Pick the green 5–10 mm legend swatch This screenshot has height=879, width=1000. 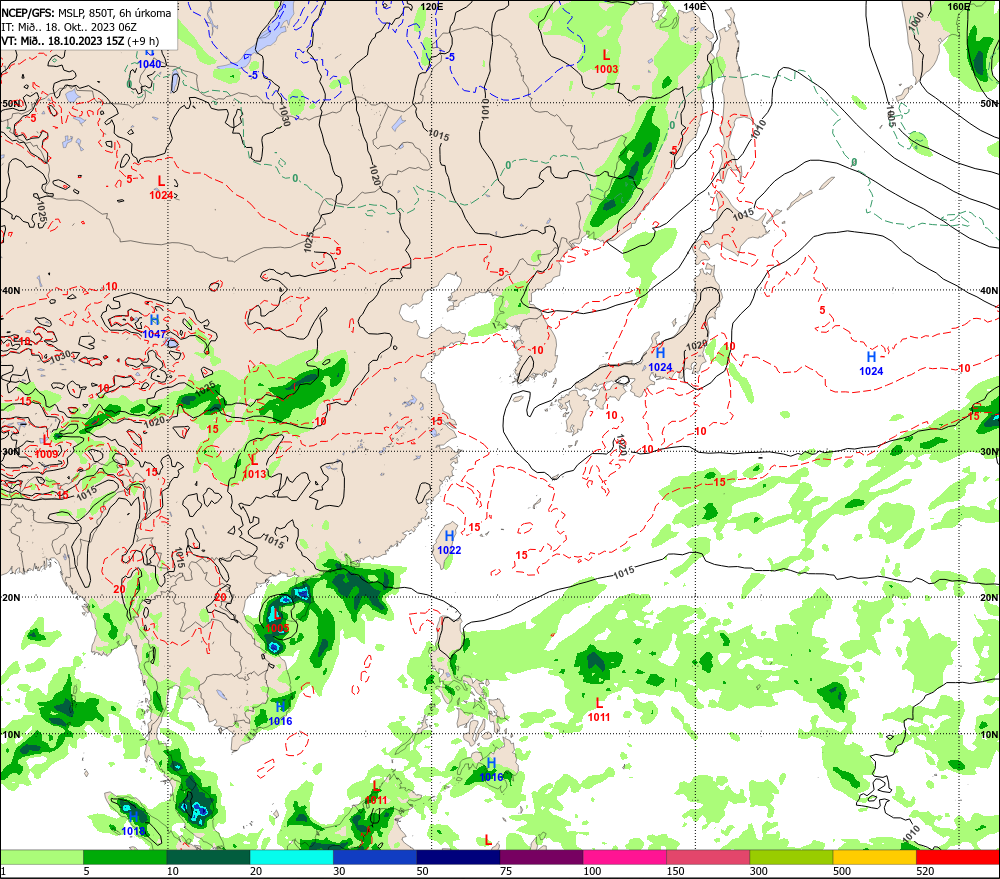pyautogui.click(x=125, y=857)
